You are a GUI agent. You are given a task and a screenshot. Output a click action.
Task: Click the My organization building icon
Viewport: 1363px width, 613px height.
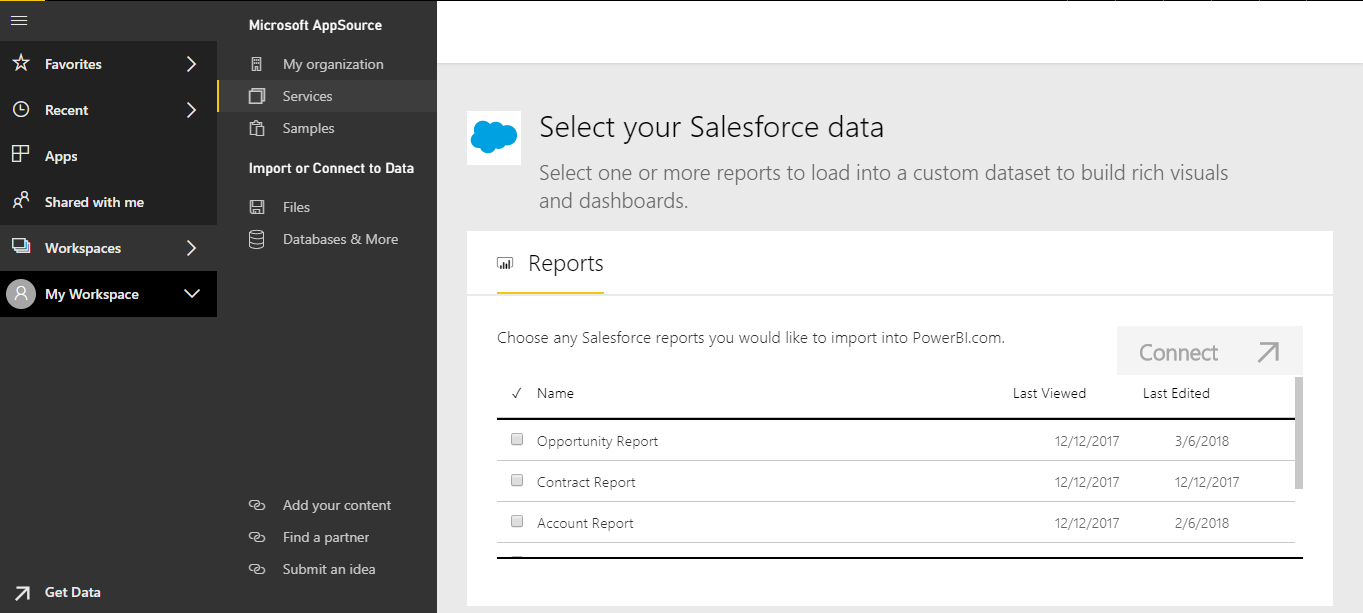coord(257,64)
